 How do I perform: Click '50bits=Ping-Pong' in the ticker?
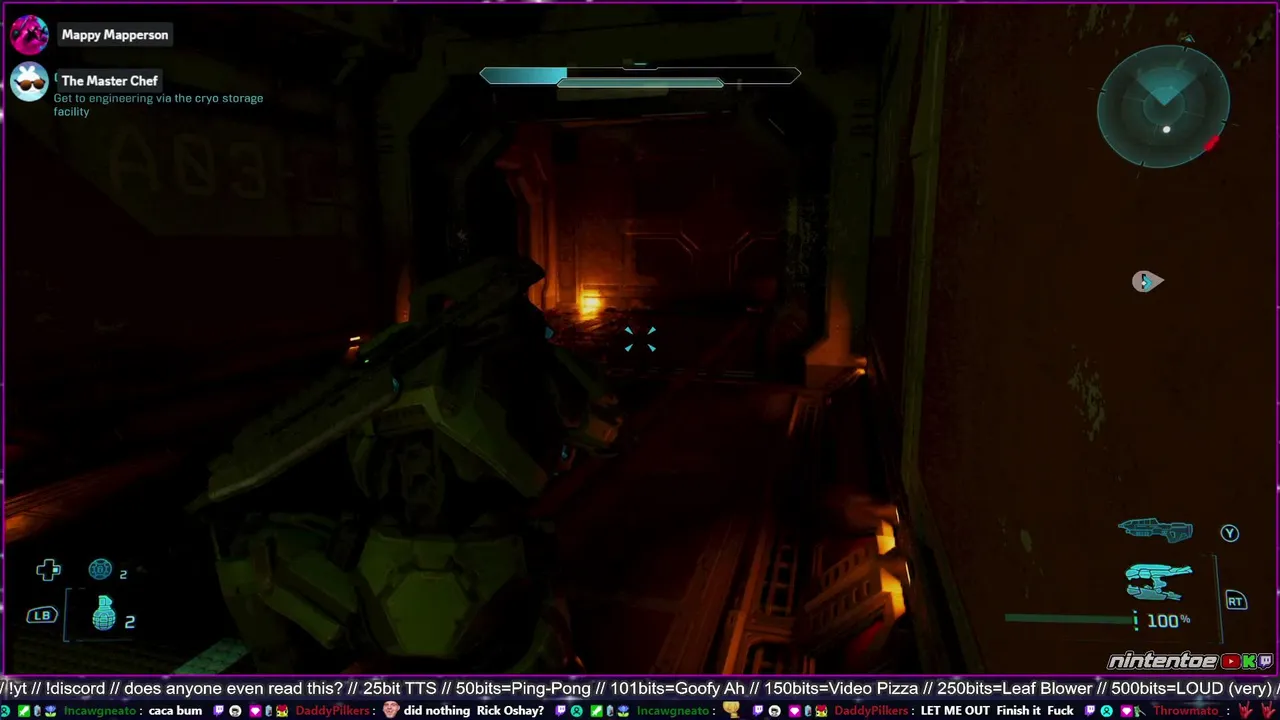523,688
